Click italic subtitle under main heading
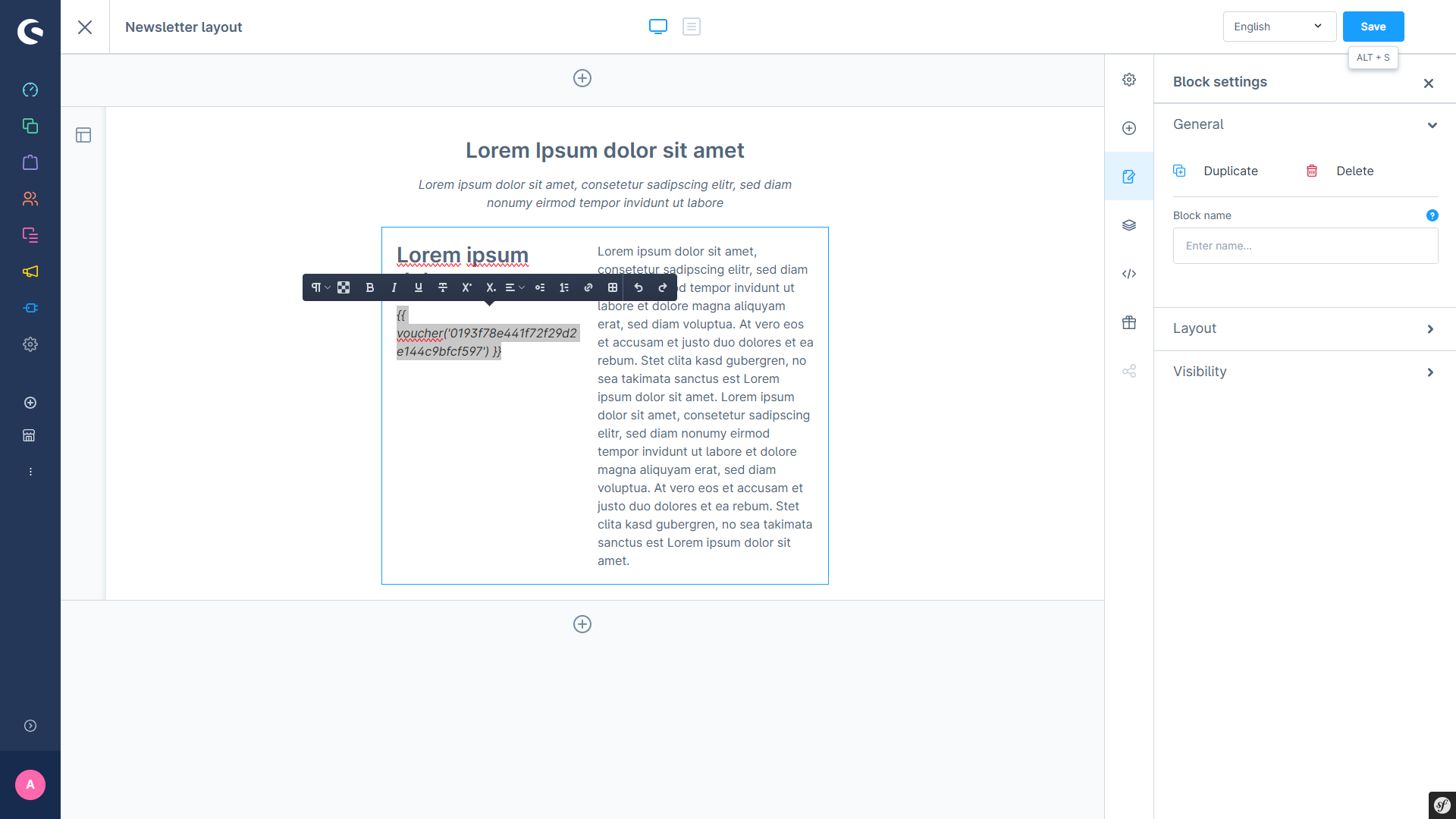Screen dimensions: 1456x819 (604, 193)
